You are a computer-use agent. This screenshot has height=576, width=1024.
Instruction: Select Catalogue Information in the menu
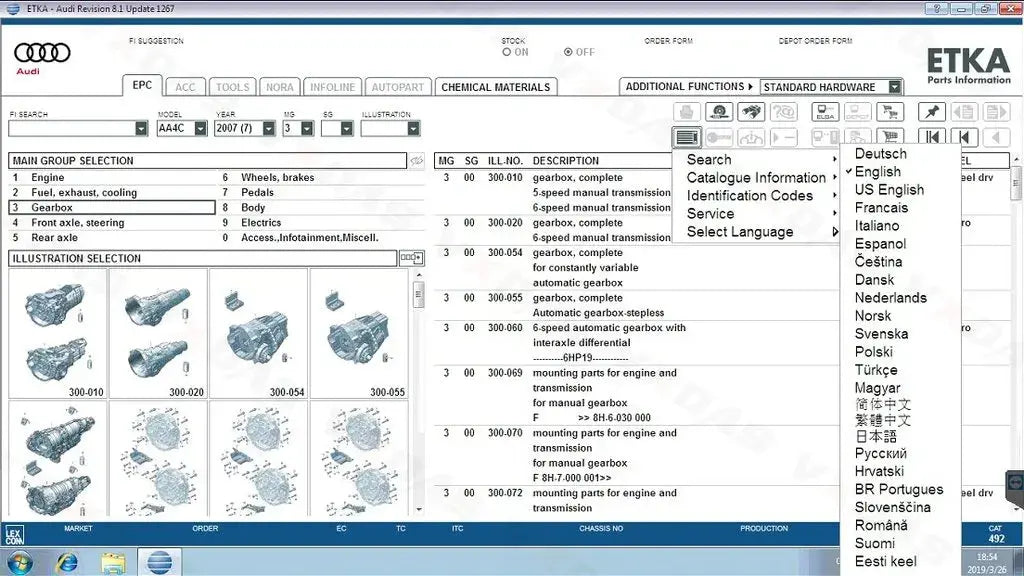[x=755, y=178]
